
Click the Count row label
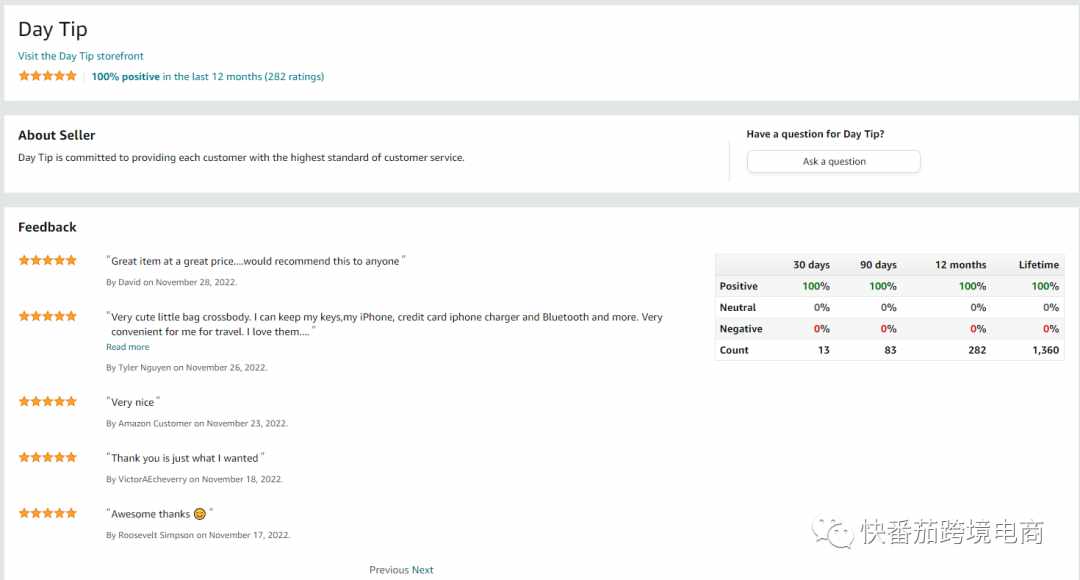734,350
